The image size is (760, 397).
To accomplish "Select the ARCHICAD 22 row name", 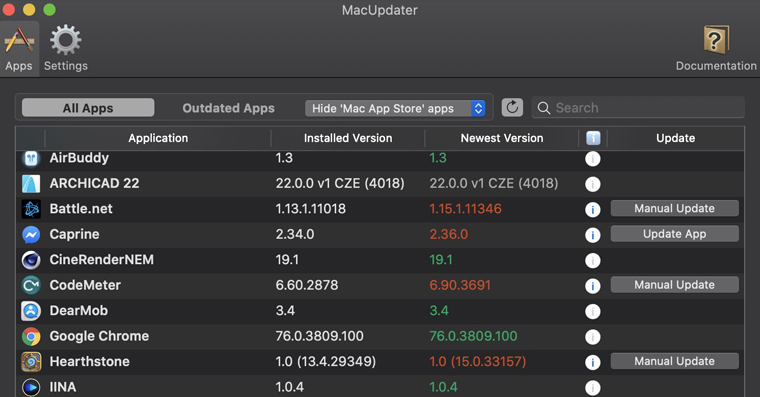I will click(x=95, y=183).
